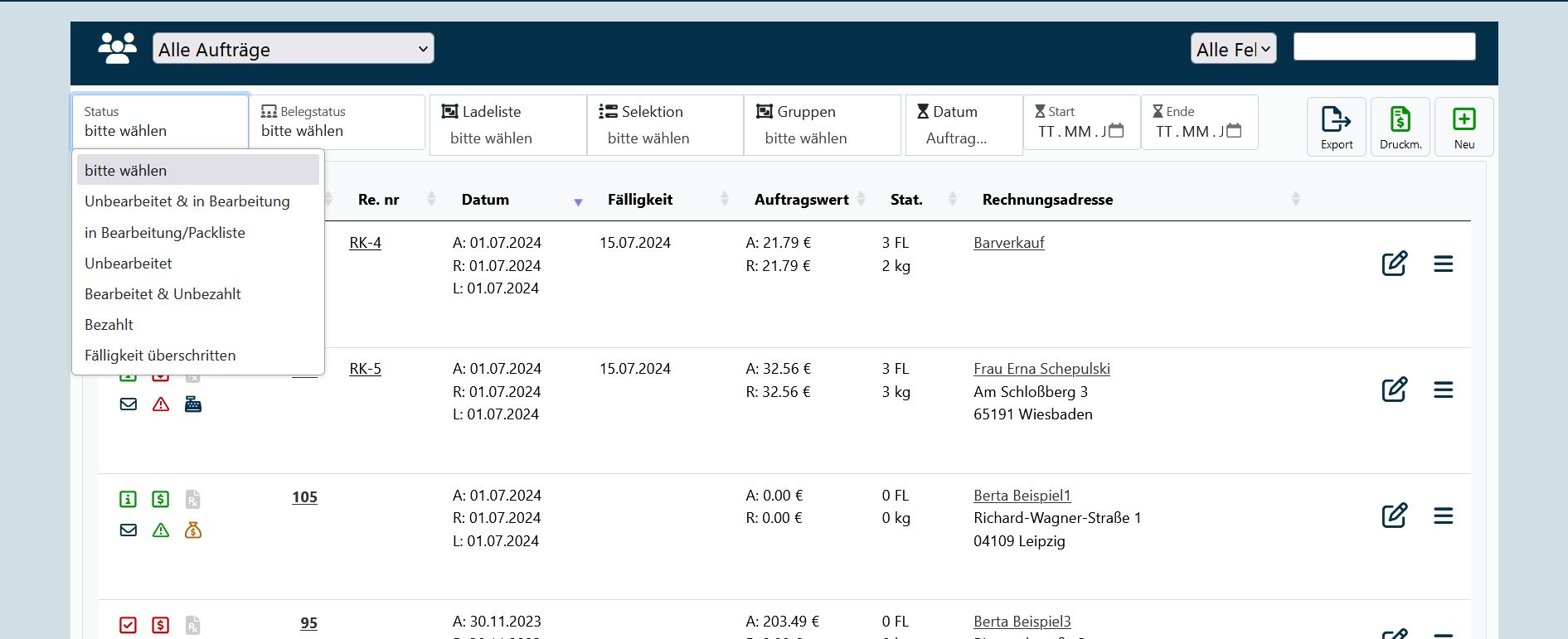Open invoice number RK-5 link
The width and height of the screenshot is (1568, 639).
pos(365,369)
